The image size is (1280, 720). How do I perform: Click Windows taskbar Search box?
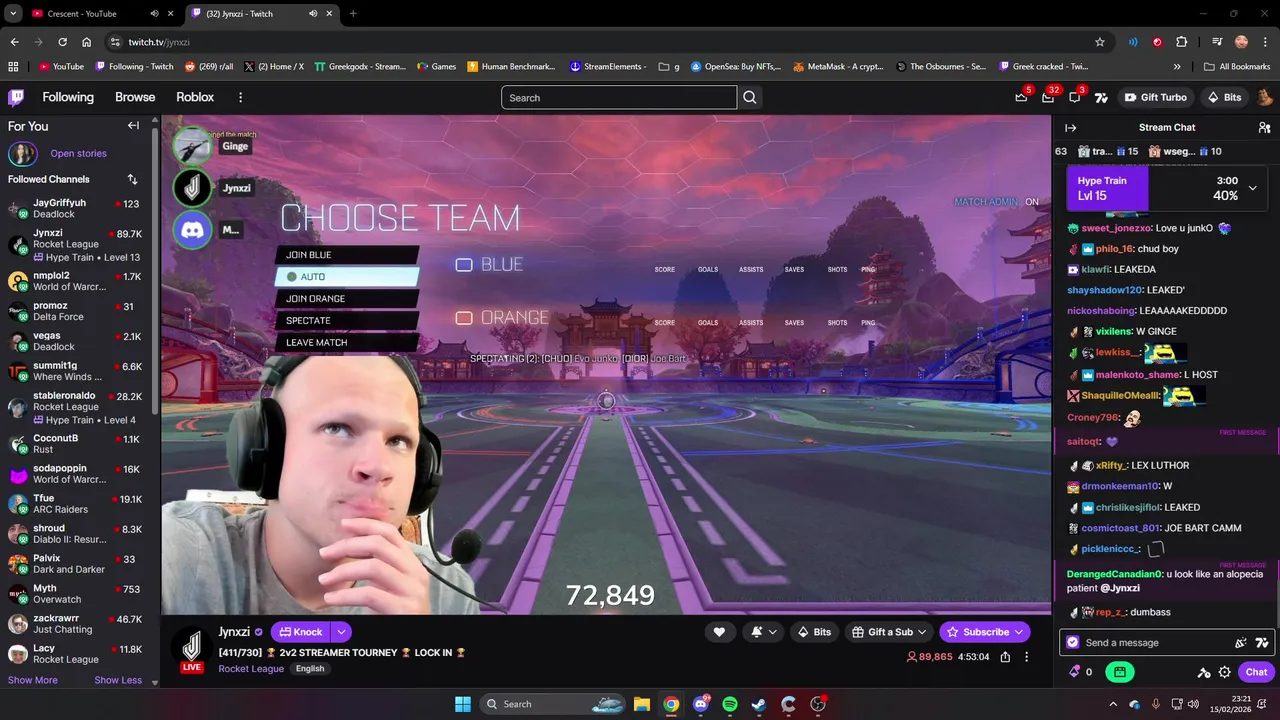point(552,704)
